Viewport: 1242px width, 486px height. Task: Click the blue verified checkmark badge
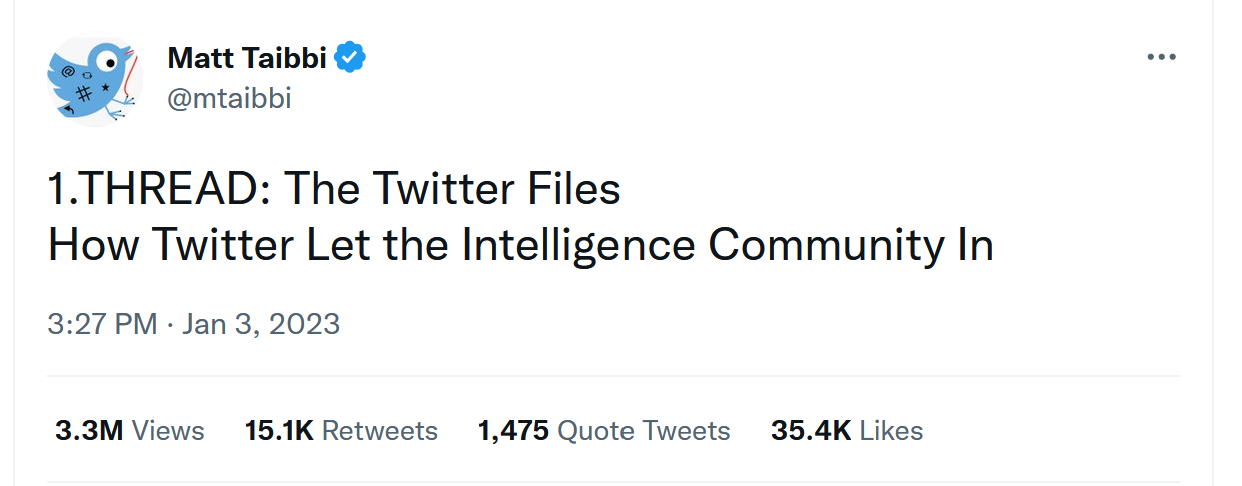pos(349,58)
